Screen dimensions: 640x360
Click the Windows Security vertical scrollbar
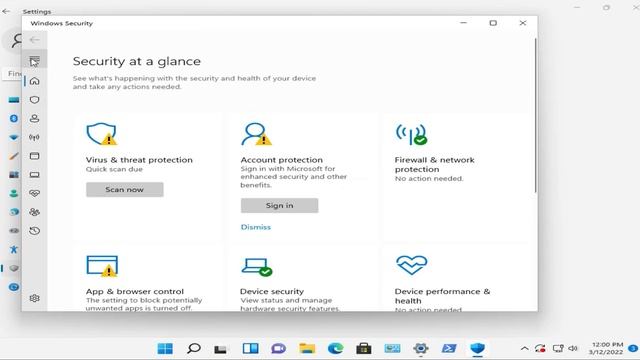coord(535,116)
